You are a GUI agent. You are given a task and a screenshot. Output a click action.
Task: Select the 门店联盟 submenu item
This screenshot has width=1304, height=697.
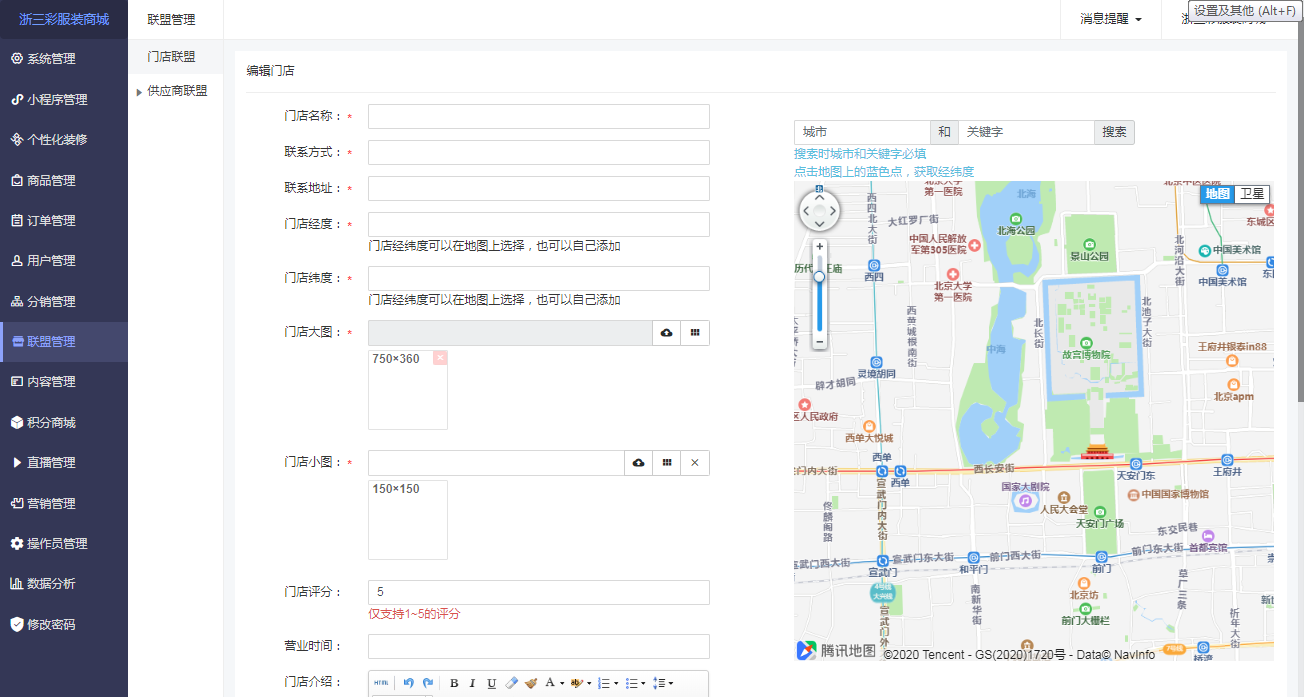175,57
